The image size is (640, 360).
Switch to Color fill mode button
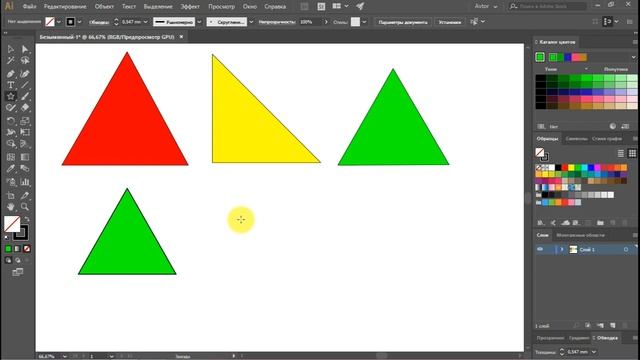tap(8, 249)
